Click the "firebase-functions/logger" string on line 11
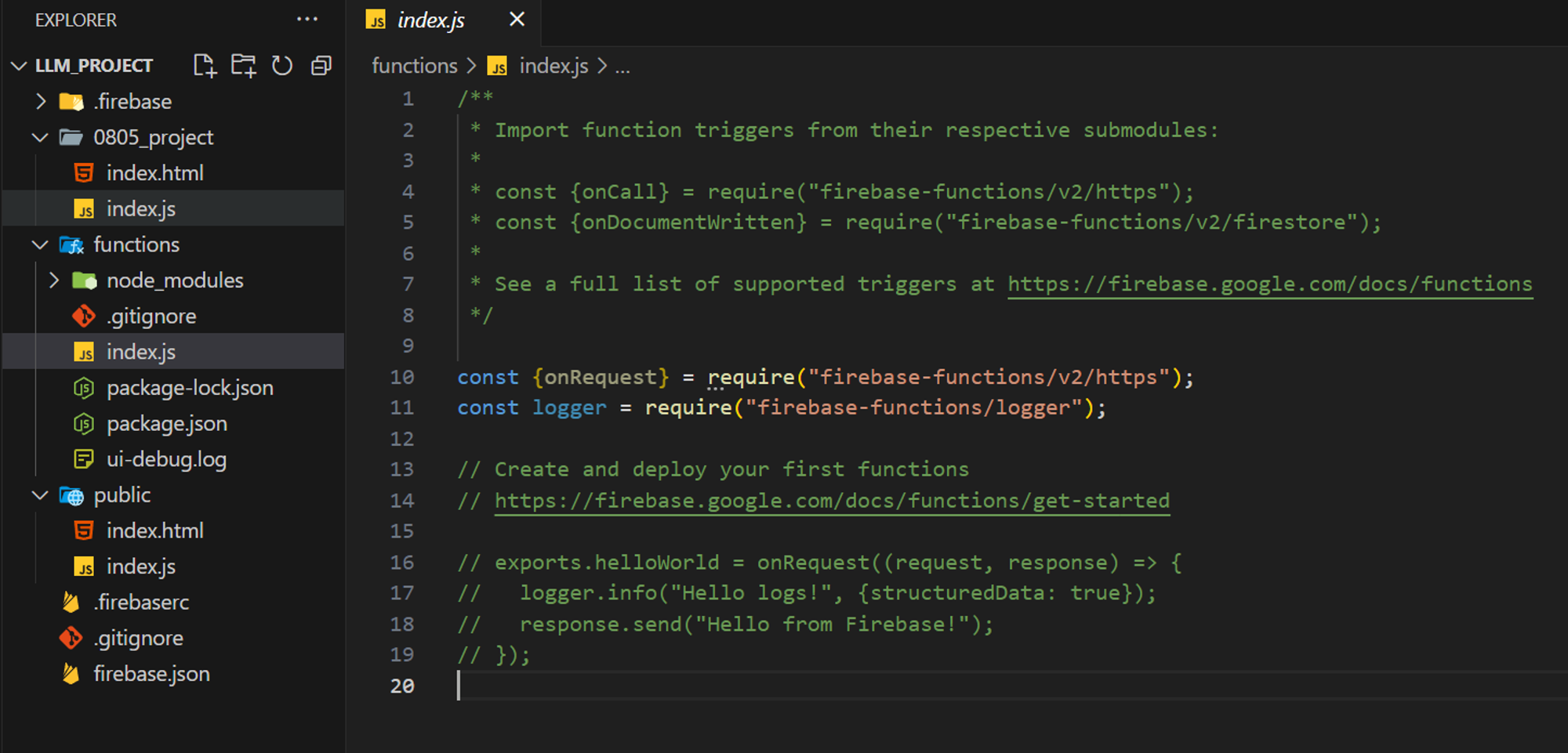This screenshot has height=753, width=1568. click(x=914, y=408)
